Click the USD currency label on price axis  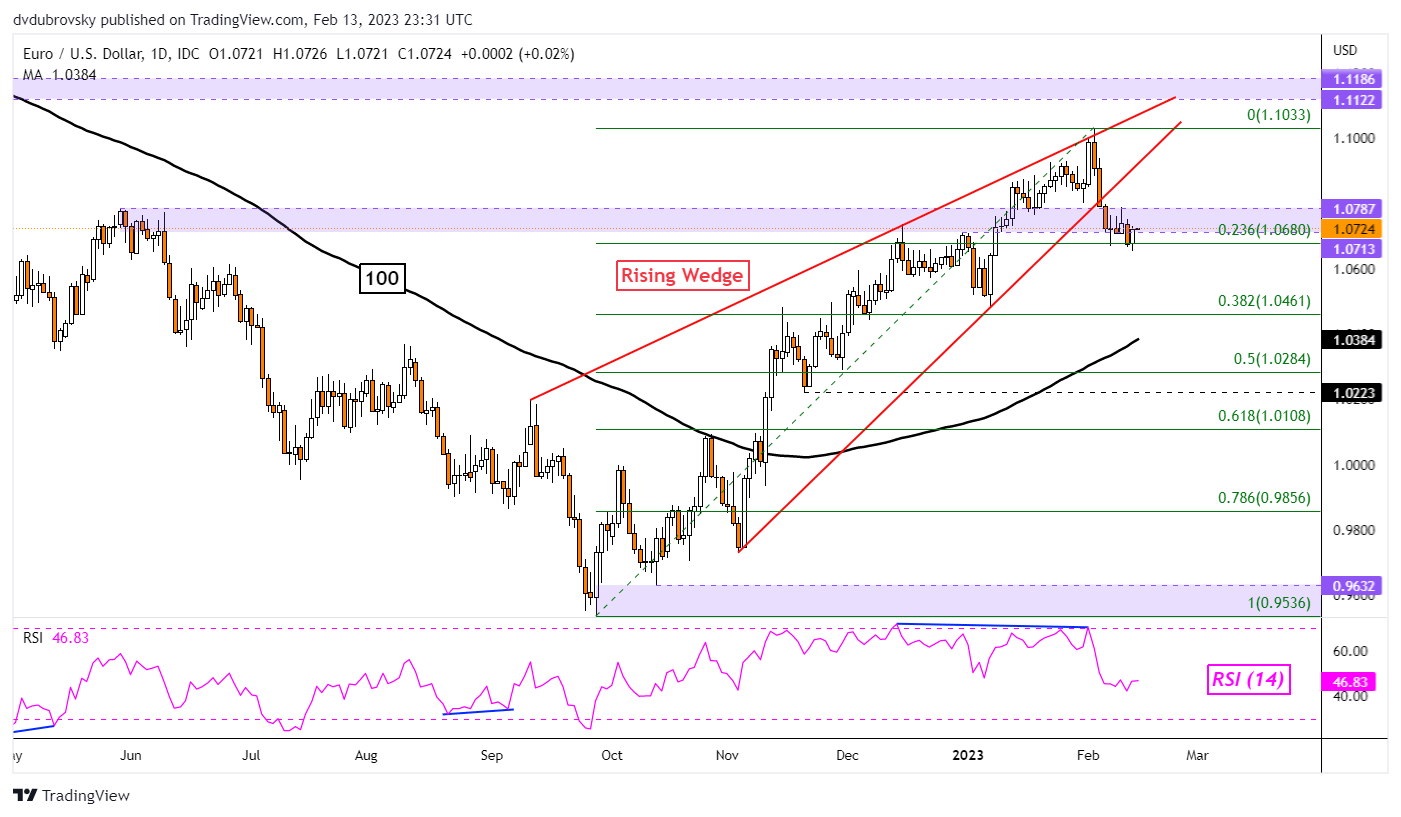[x=1345, y=50]
